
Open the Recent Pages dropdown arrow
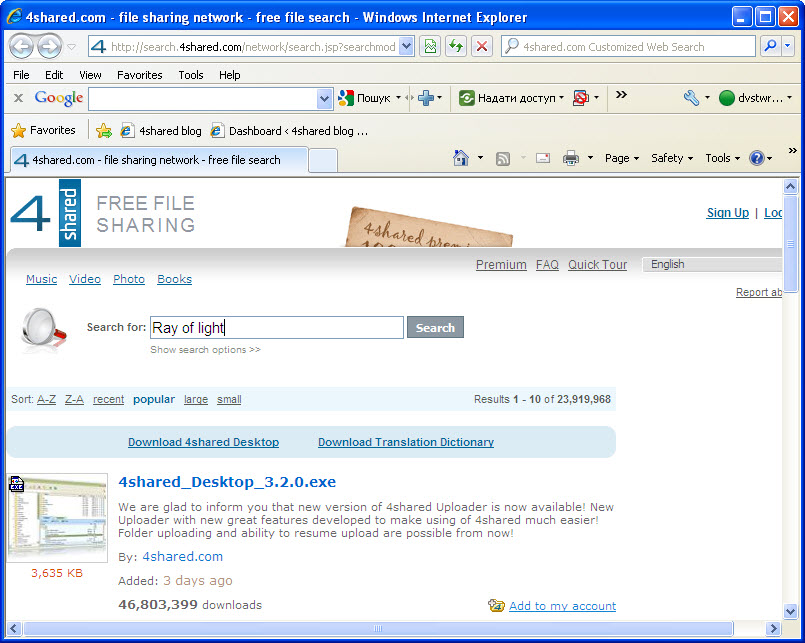pos(72,47)
